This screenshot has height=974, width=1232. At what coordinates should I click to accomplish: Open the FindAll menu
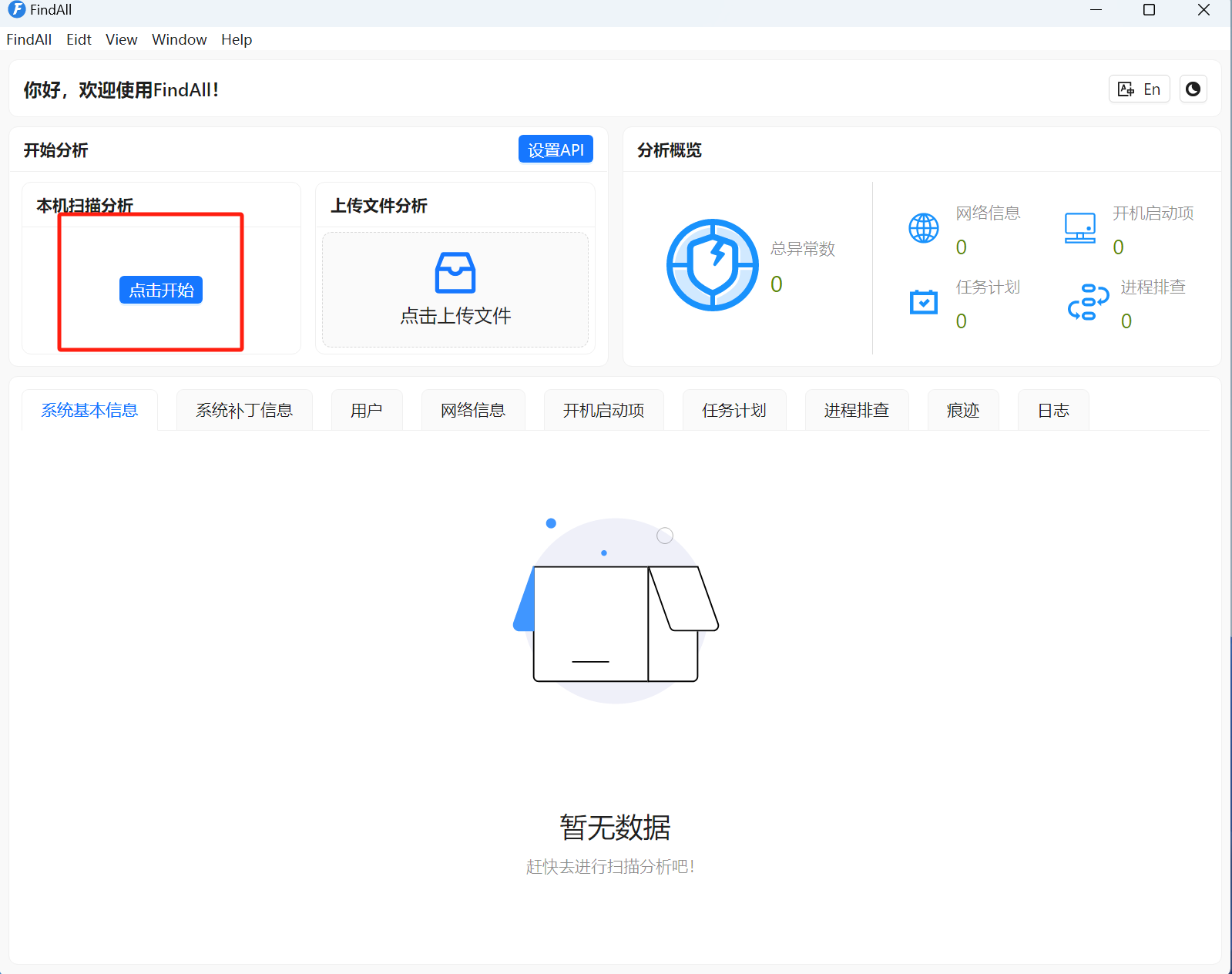[29, 39]
